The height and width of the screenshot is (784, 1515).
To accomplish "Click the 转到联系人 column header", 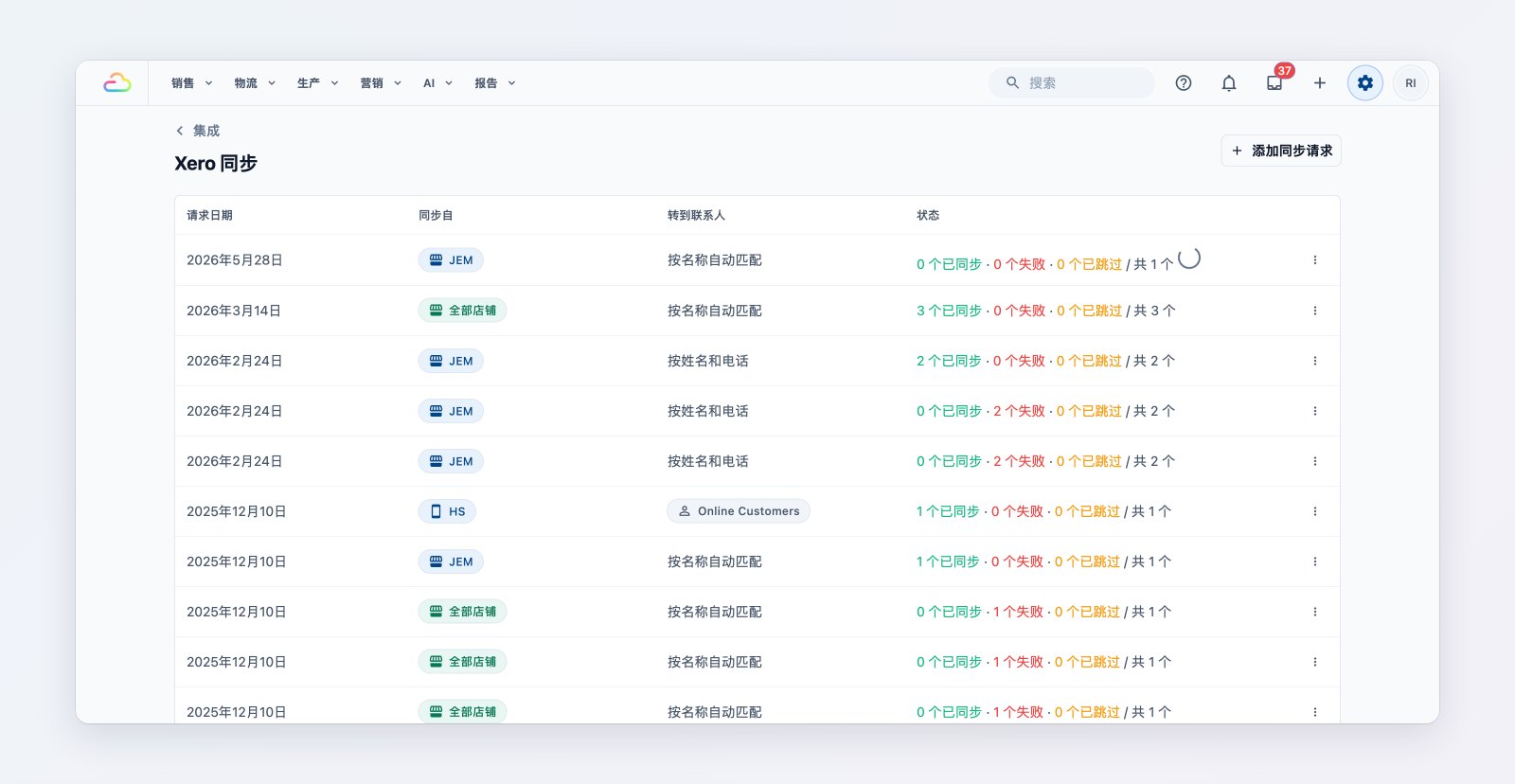I will [696, 216].
